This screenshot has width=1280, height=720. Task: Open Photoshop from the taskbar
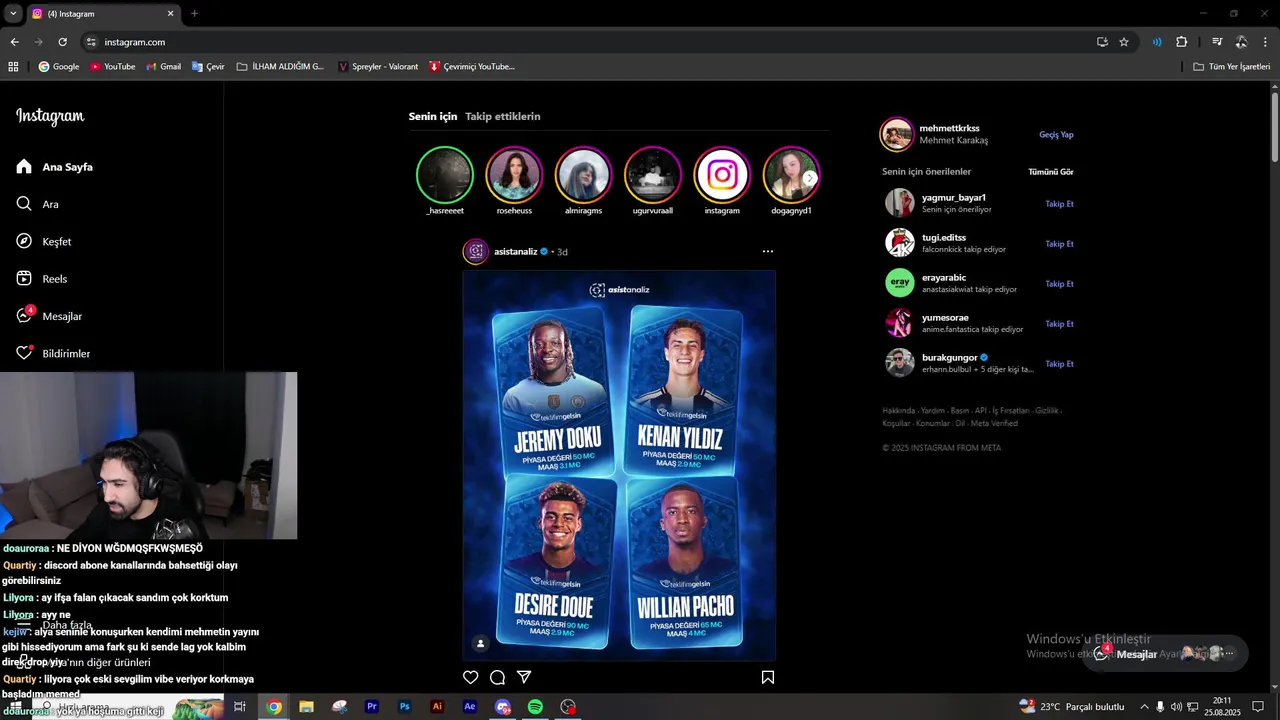pos(404,706)
